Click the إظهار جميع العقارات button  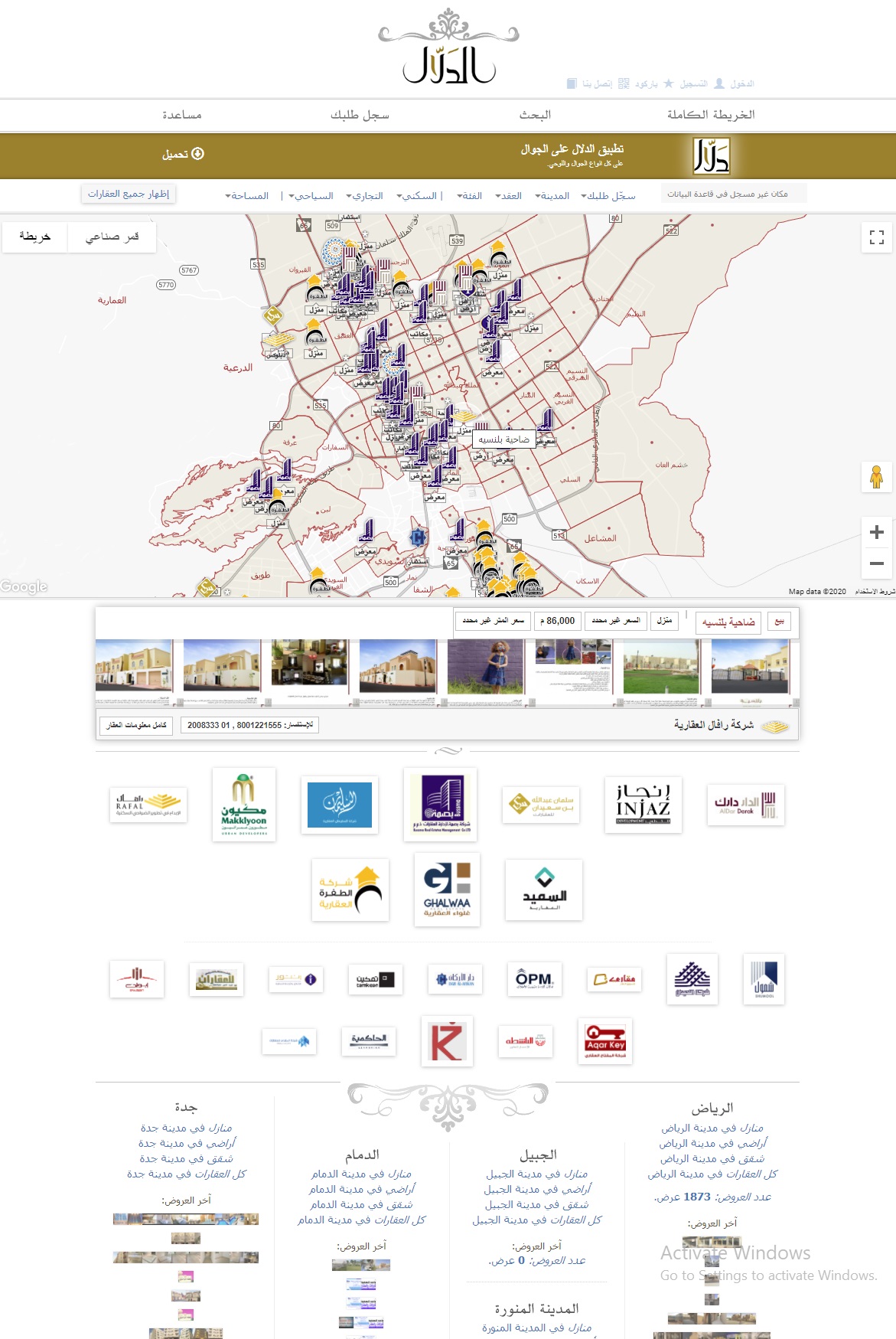(129, 194)
